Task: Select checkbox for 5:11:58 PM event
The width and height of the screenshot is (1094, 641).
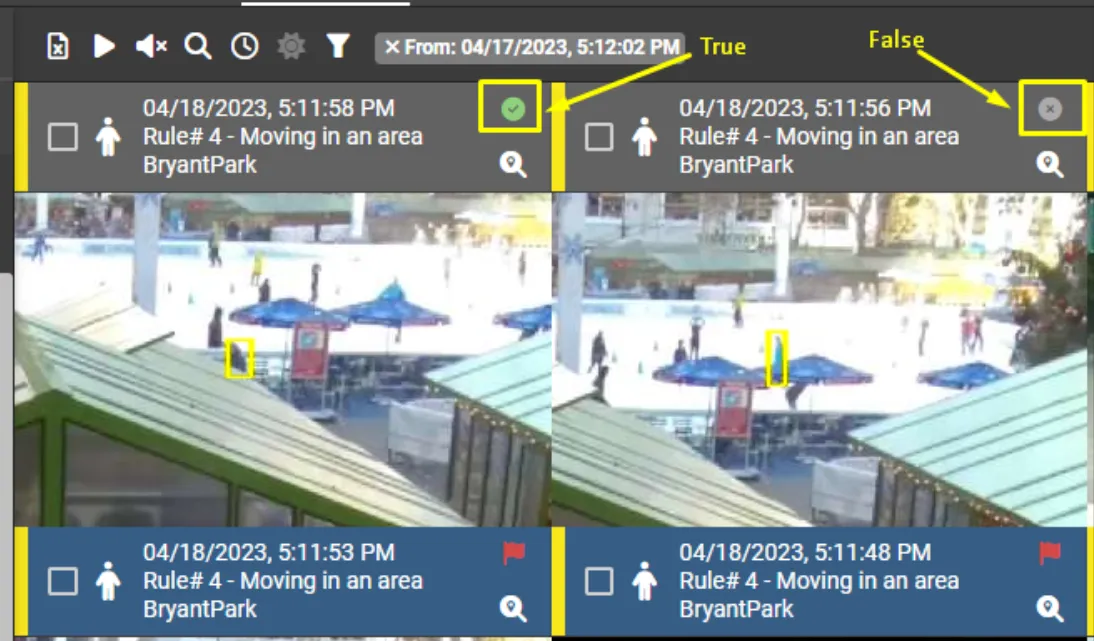Action: (63, 136)
